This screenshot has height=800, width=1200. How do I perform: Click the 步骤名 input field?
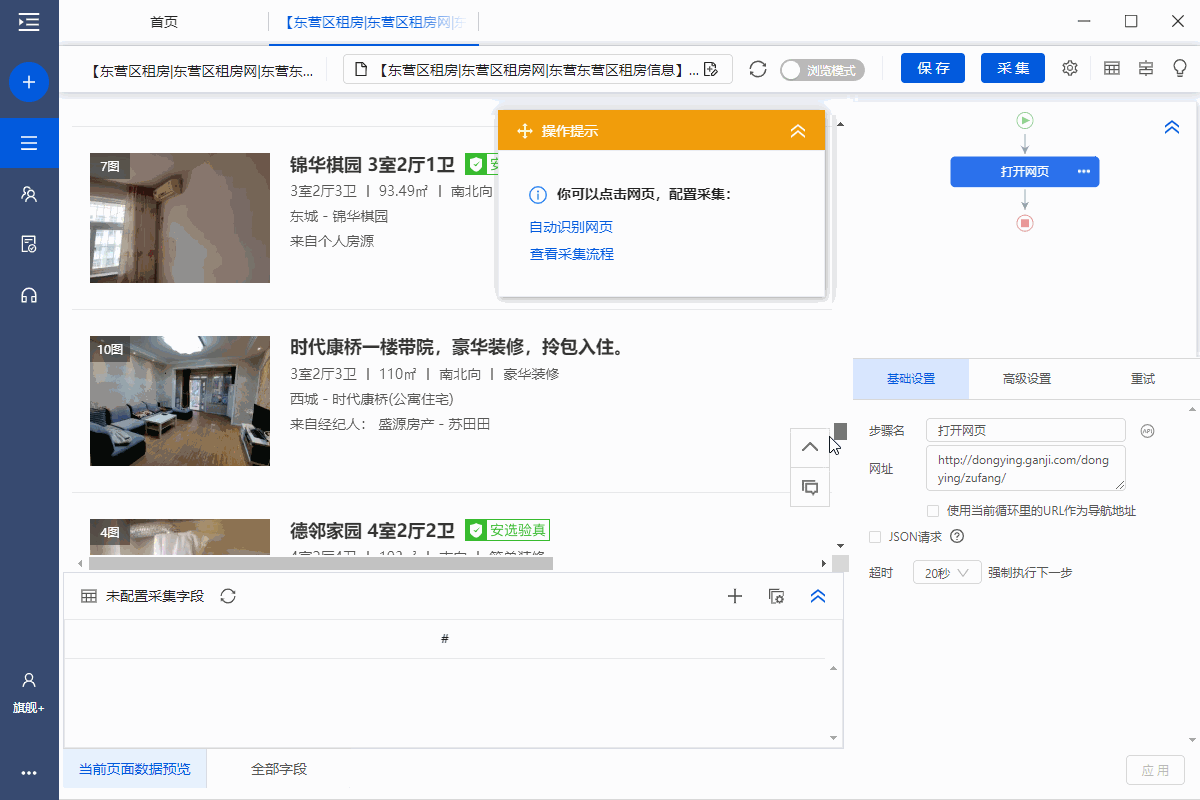pos(1025,430)
